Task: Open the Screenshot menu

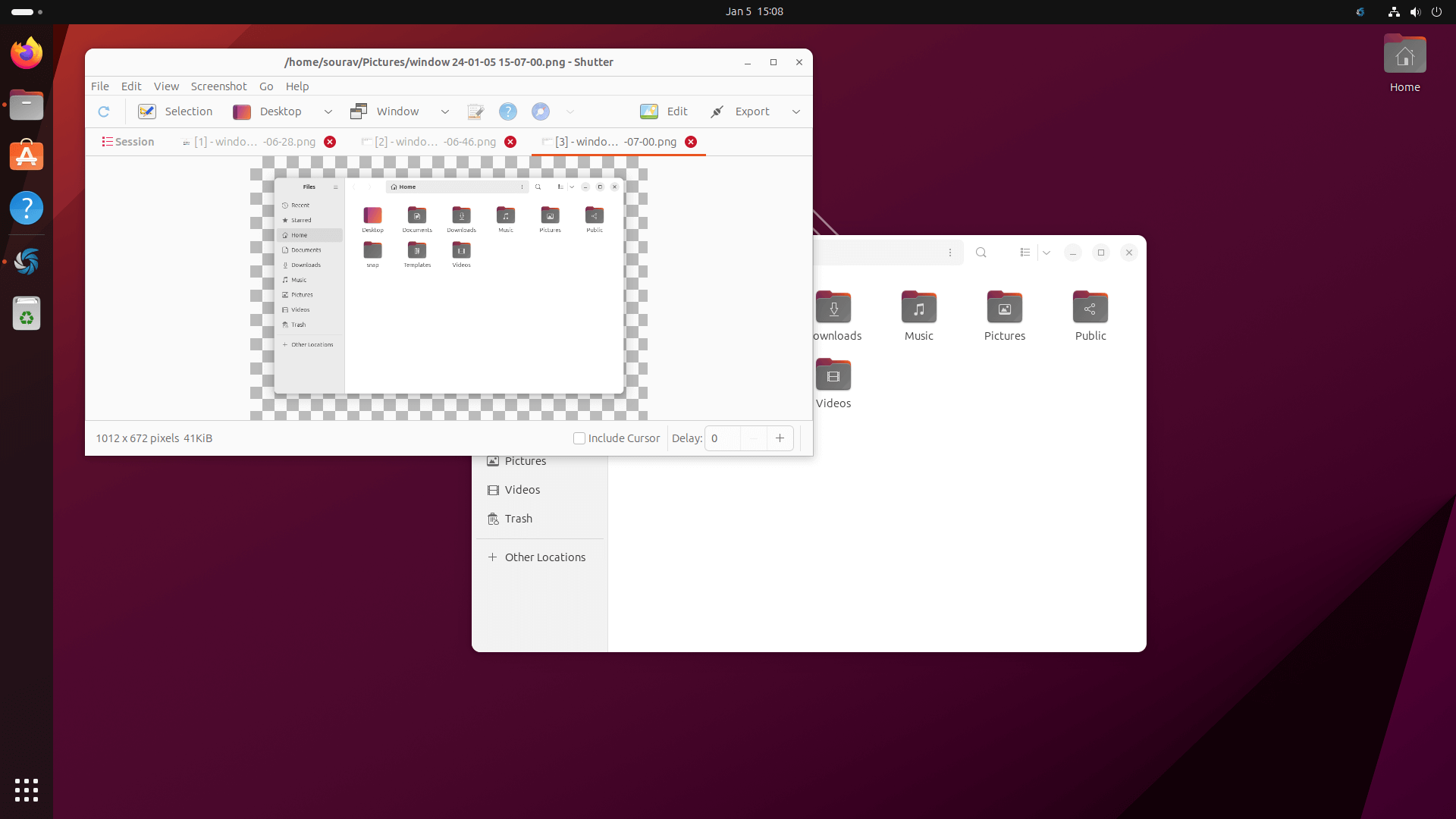Action: tap(218, 86)
